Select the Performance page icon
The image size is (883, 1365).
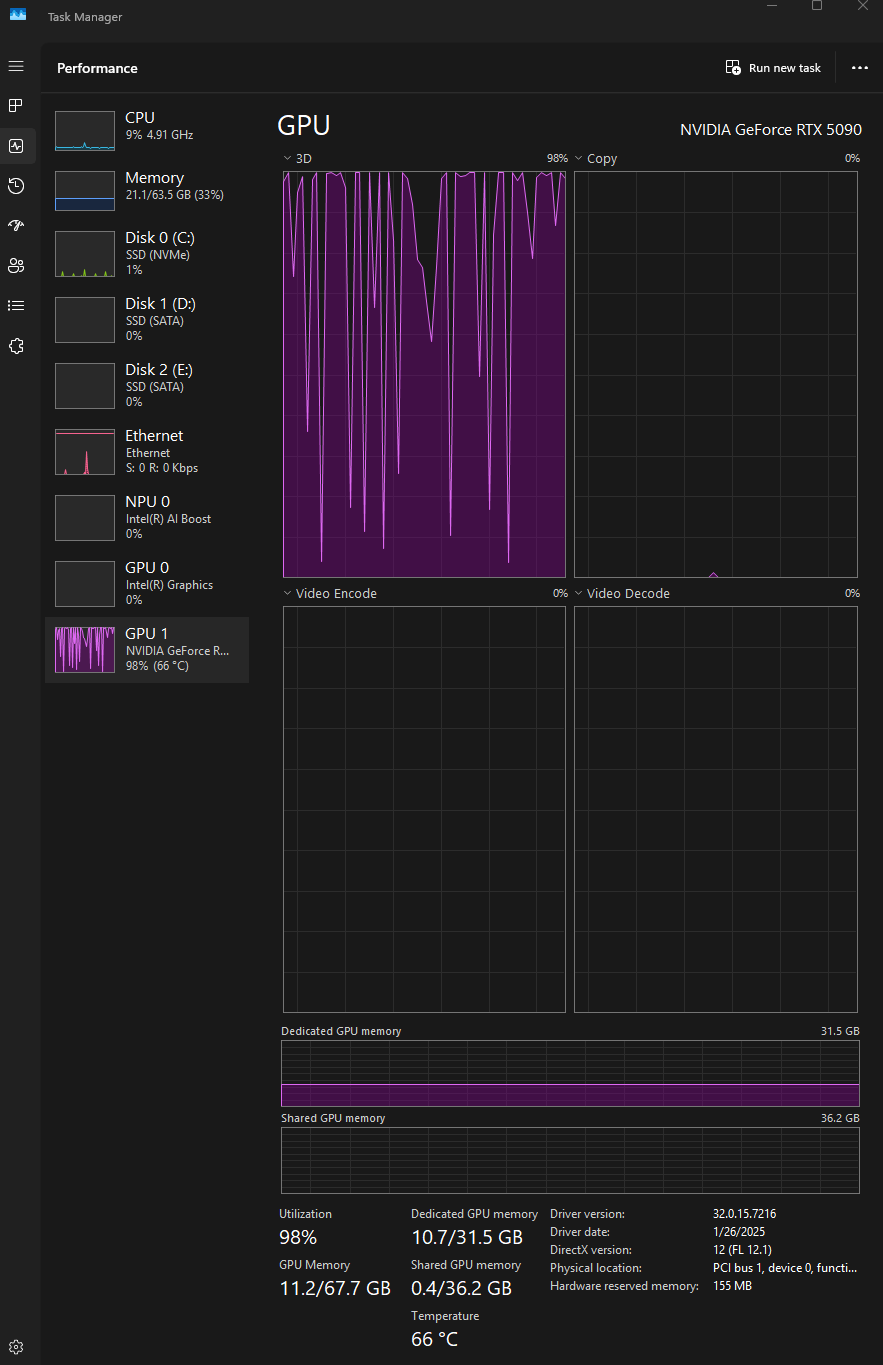[16, 146]
